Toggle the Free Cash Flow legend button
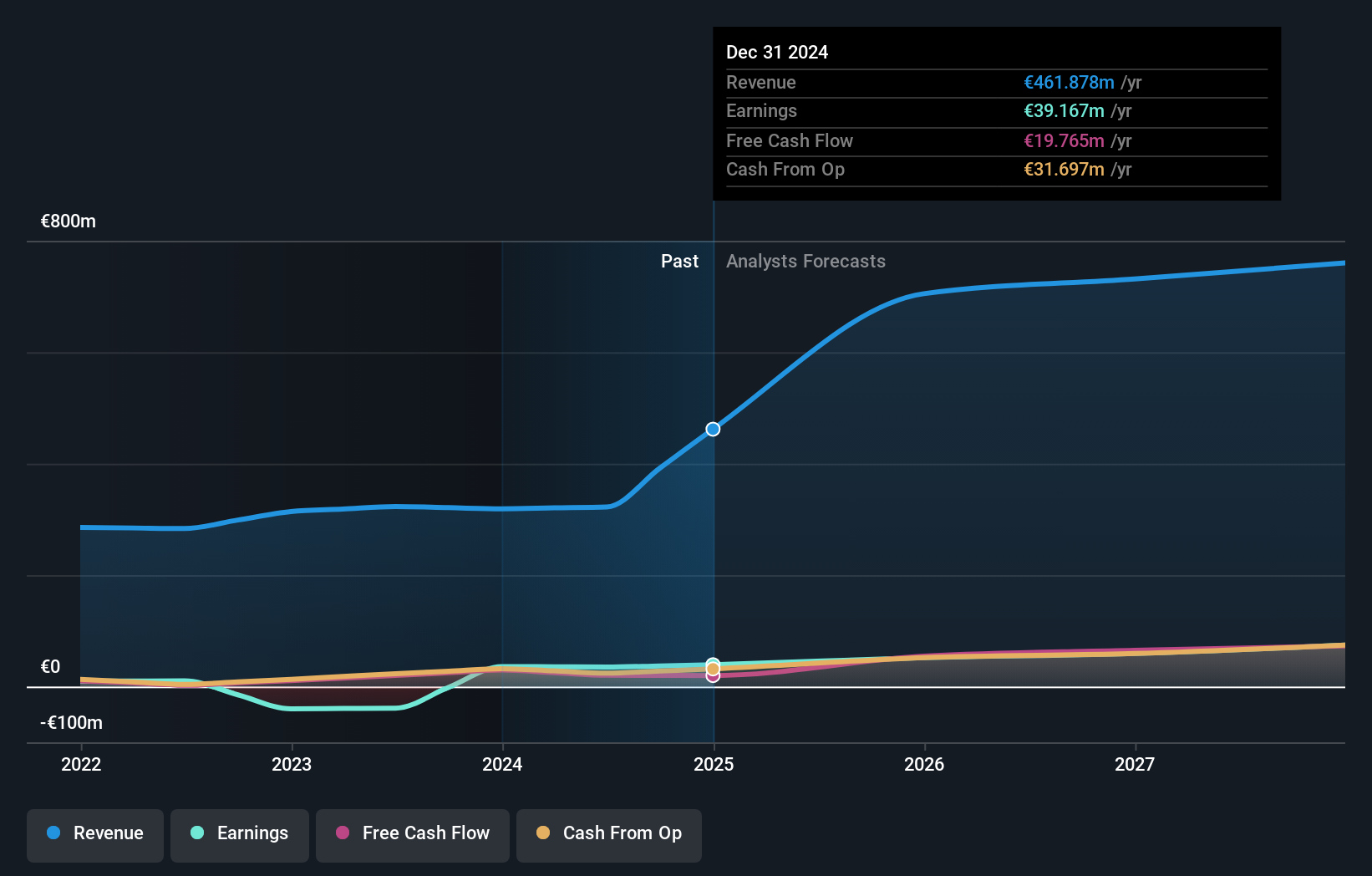The image size is (1372, 876). (x=413, y=835)
